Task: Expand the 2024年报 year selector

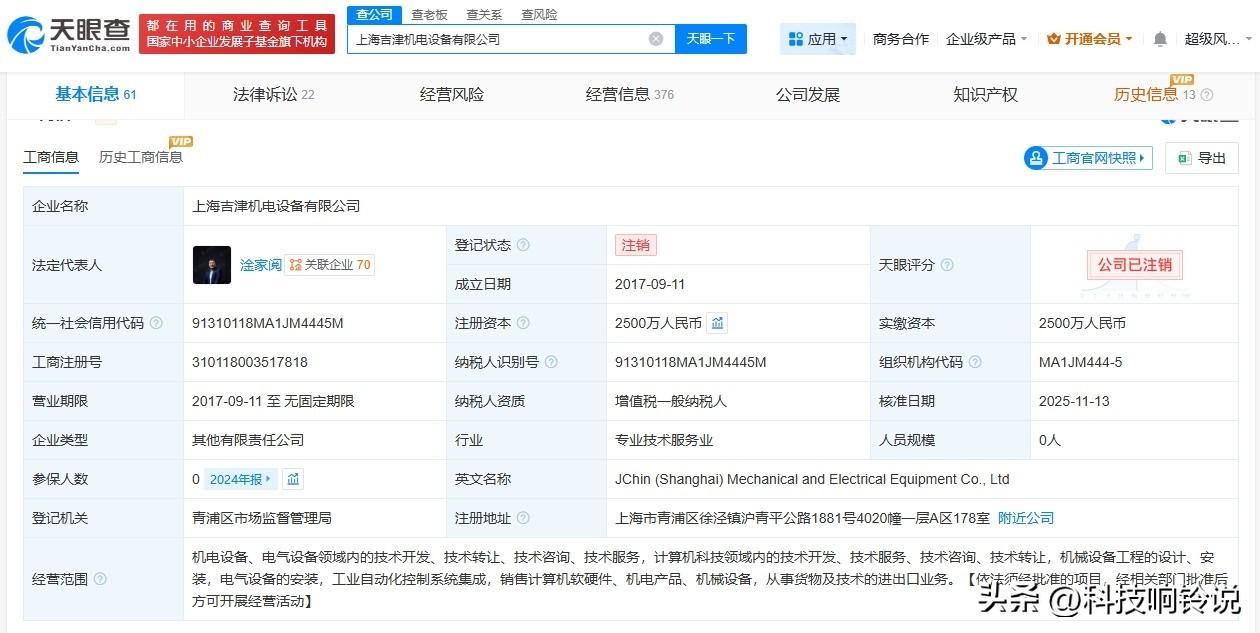Action: [x=241, y=479]
